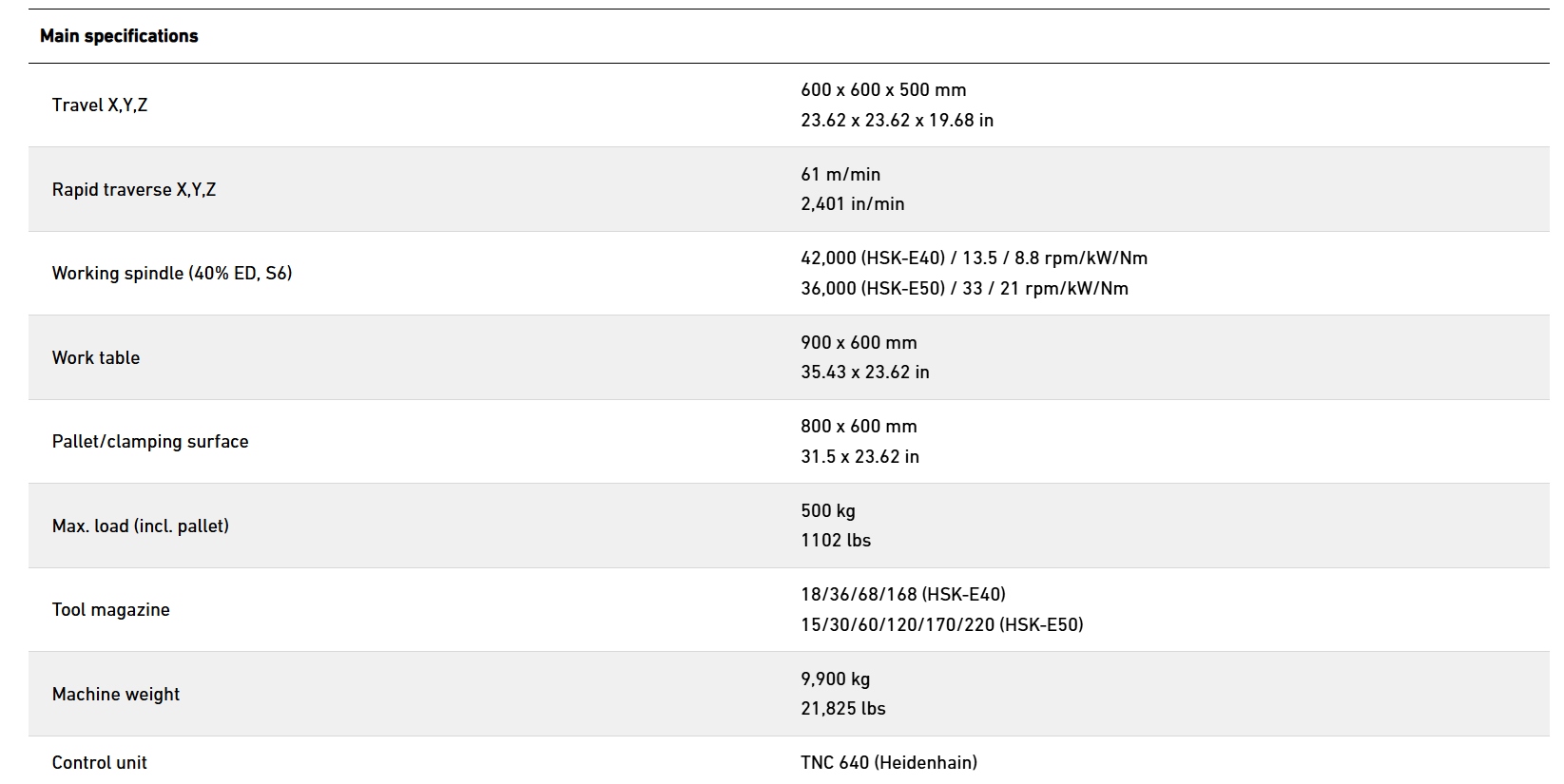Image resolution: width=1564 pixels, height=784 pixels.
Task: Select the Tool magazine row label
Action: click(111, 610)
